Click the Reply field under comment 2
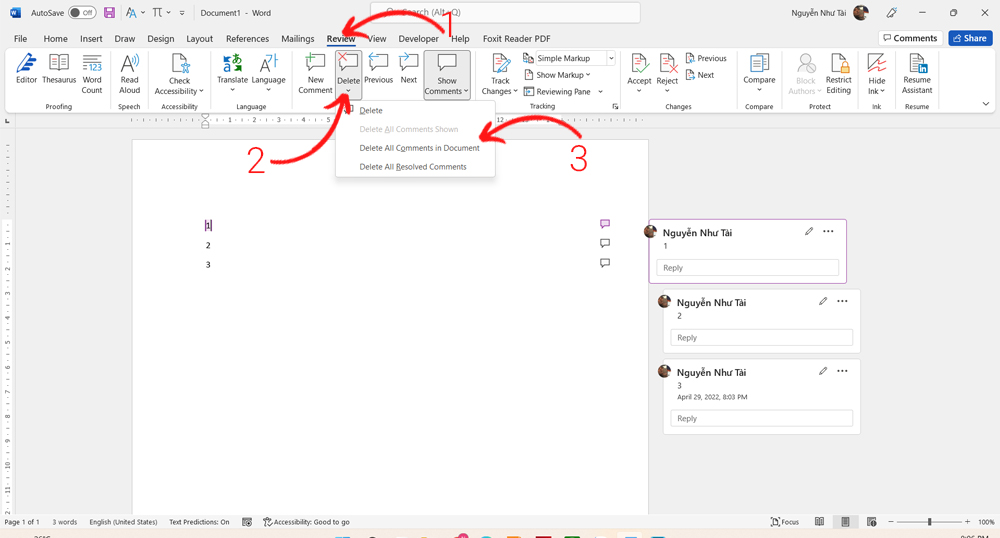Image resolution: width=1000 pixels, height=538 pixels. tap(761, 338)
